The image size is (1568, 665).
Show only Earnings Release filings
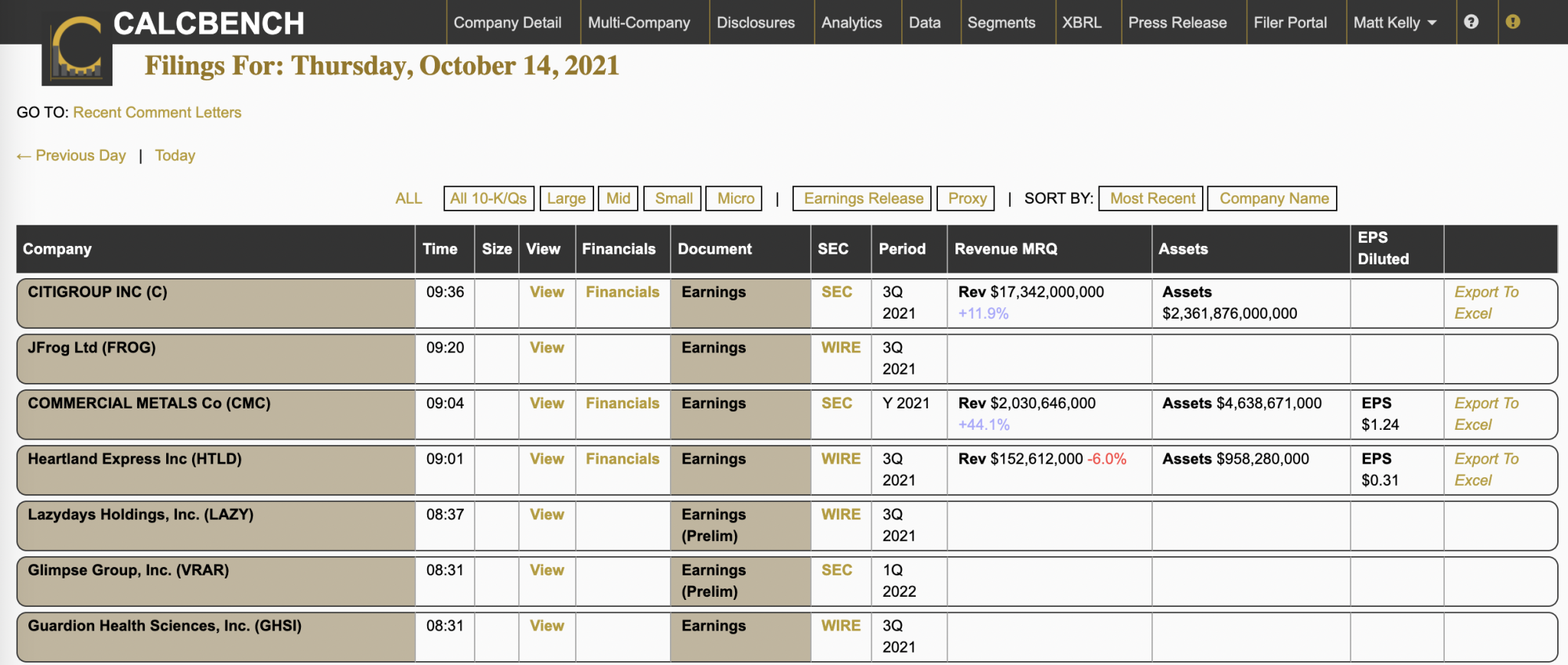[863, 198]
